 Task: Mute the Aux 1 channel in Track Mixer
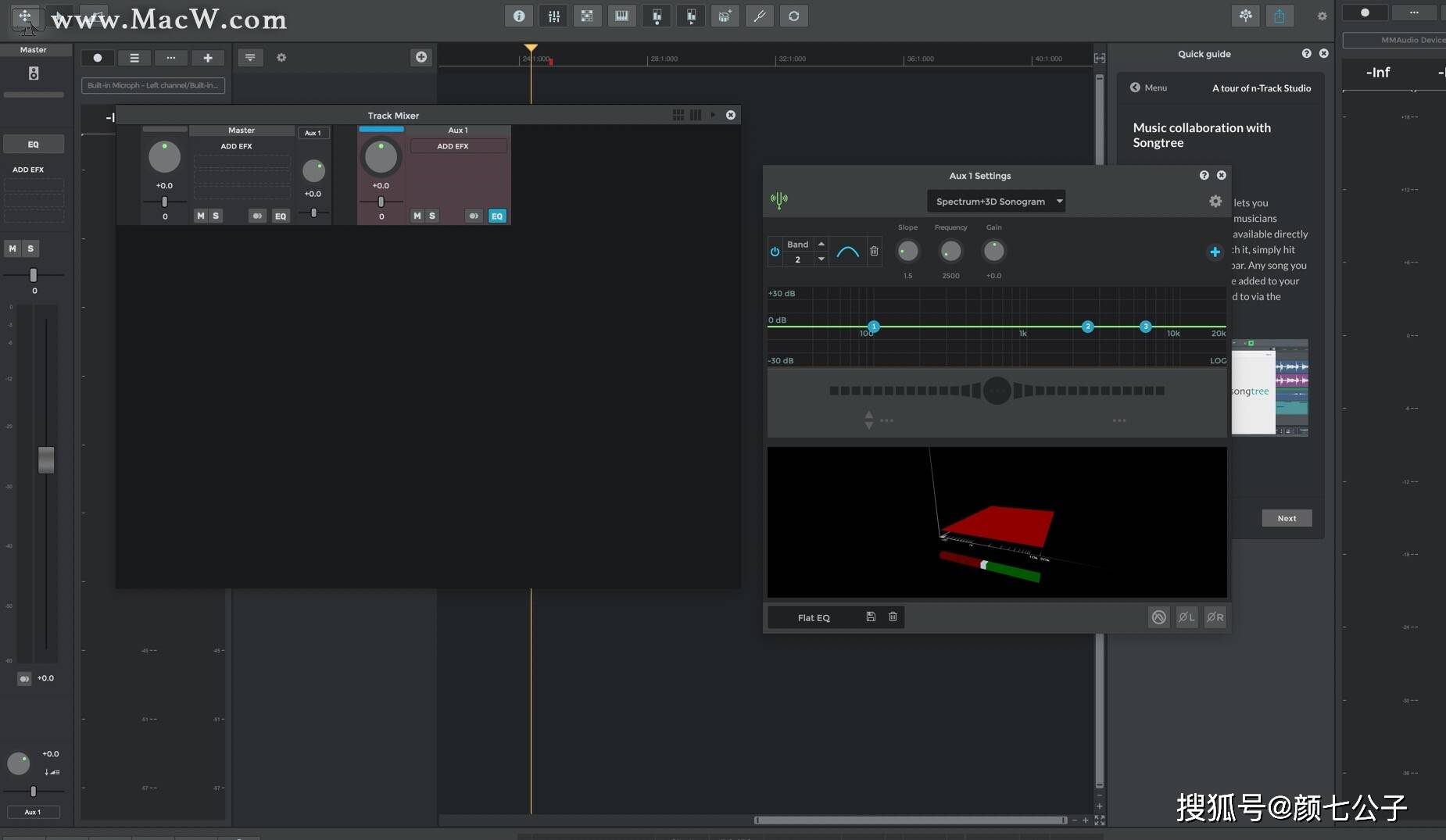[417, 216]
